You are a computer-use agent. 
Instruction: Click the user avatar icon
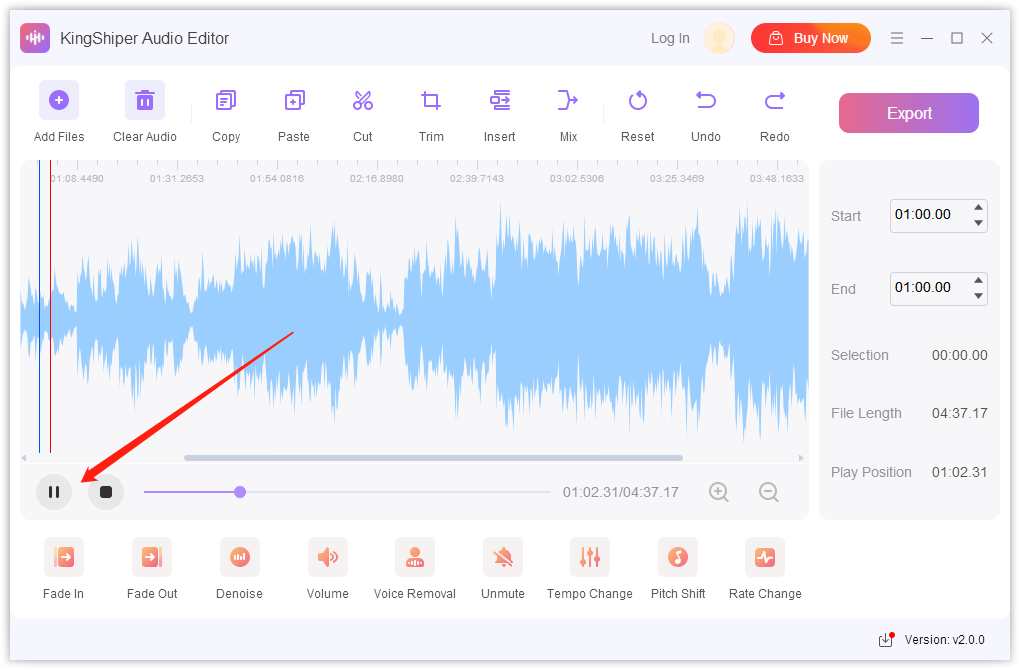719,38
